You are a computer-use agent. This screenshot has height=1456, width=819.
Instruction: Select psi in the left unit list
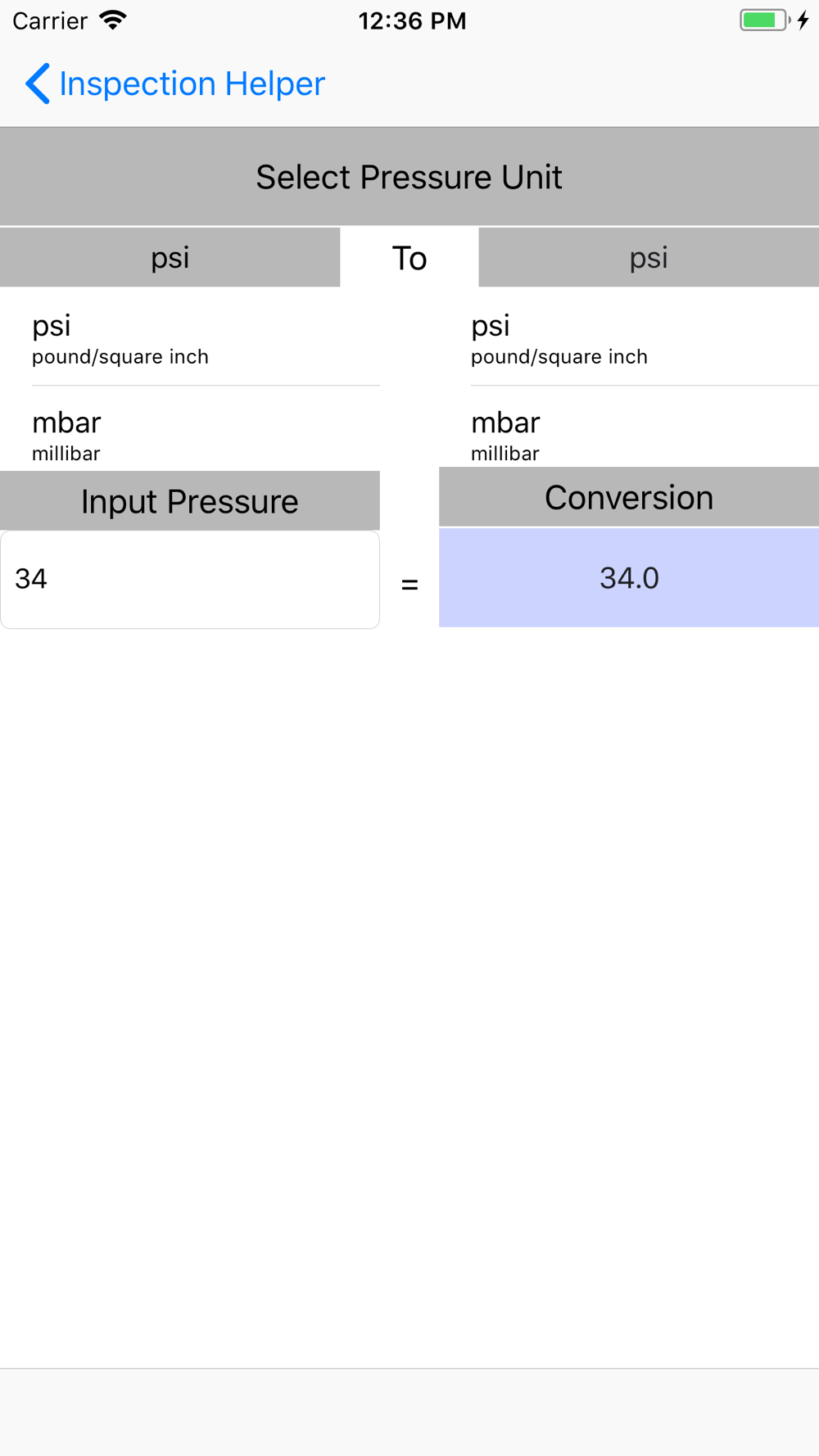pos(190,337)
